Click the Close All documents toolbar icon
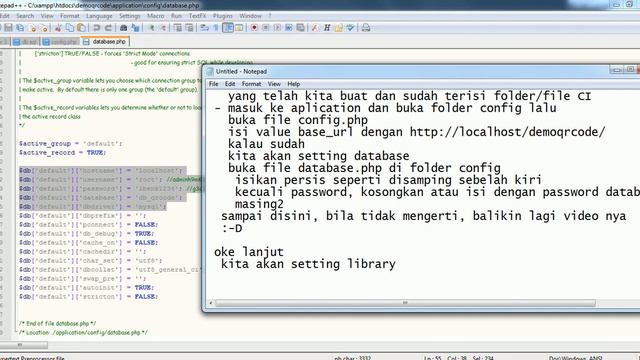 44,28
